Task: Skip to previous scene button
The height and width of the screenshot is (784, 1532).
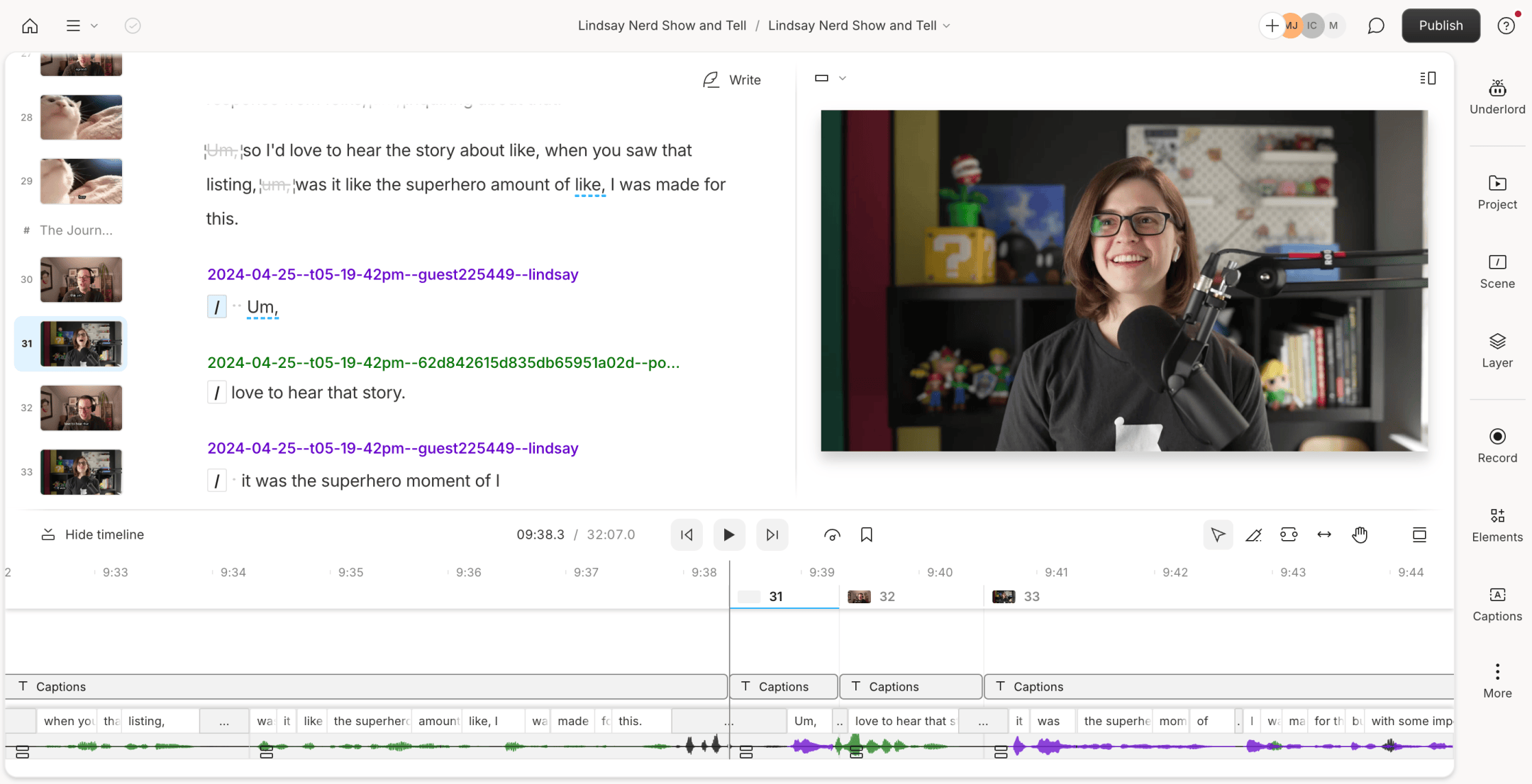Action: 687,534
